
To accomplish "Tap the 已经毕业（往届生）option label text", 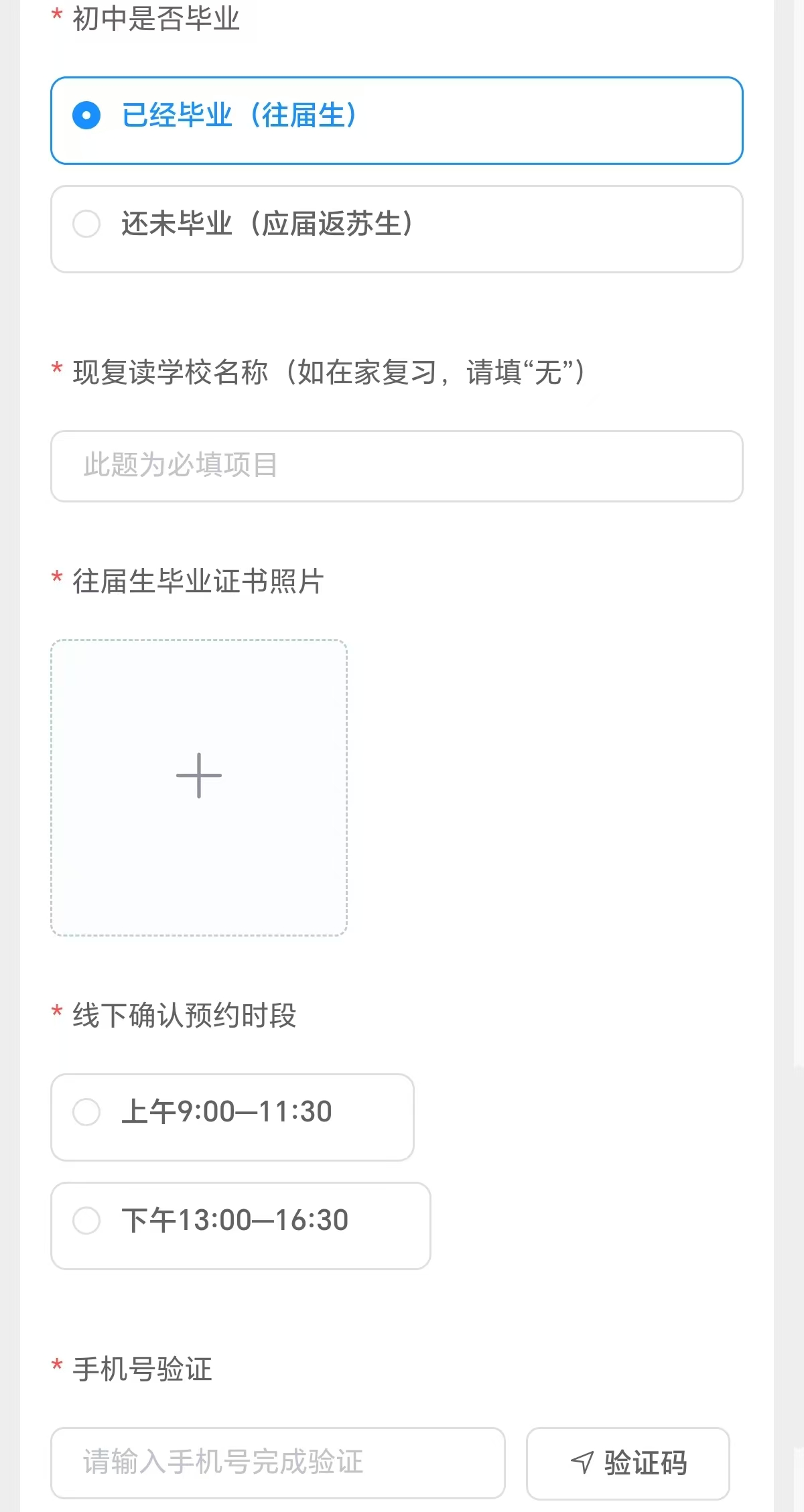I will pyautogui.click(x=239, y=115).
